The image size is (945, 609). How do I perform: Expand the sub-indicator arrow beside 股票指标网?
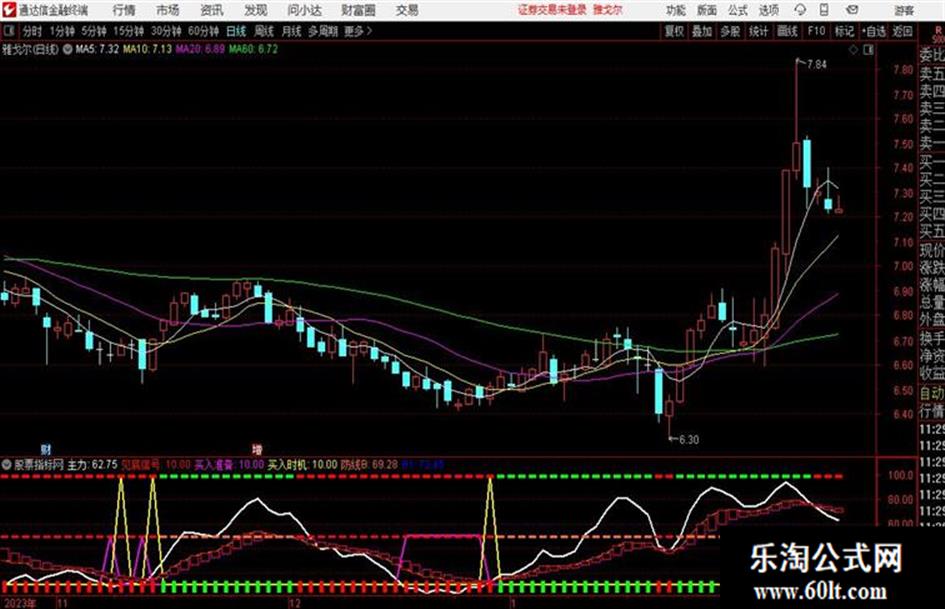point(7,465)
